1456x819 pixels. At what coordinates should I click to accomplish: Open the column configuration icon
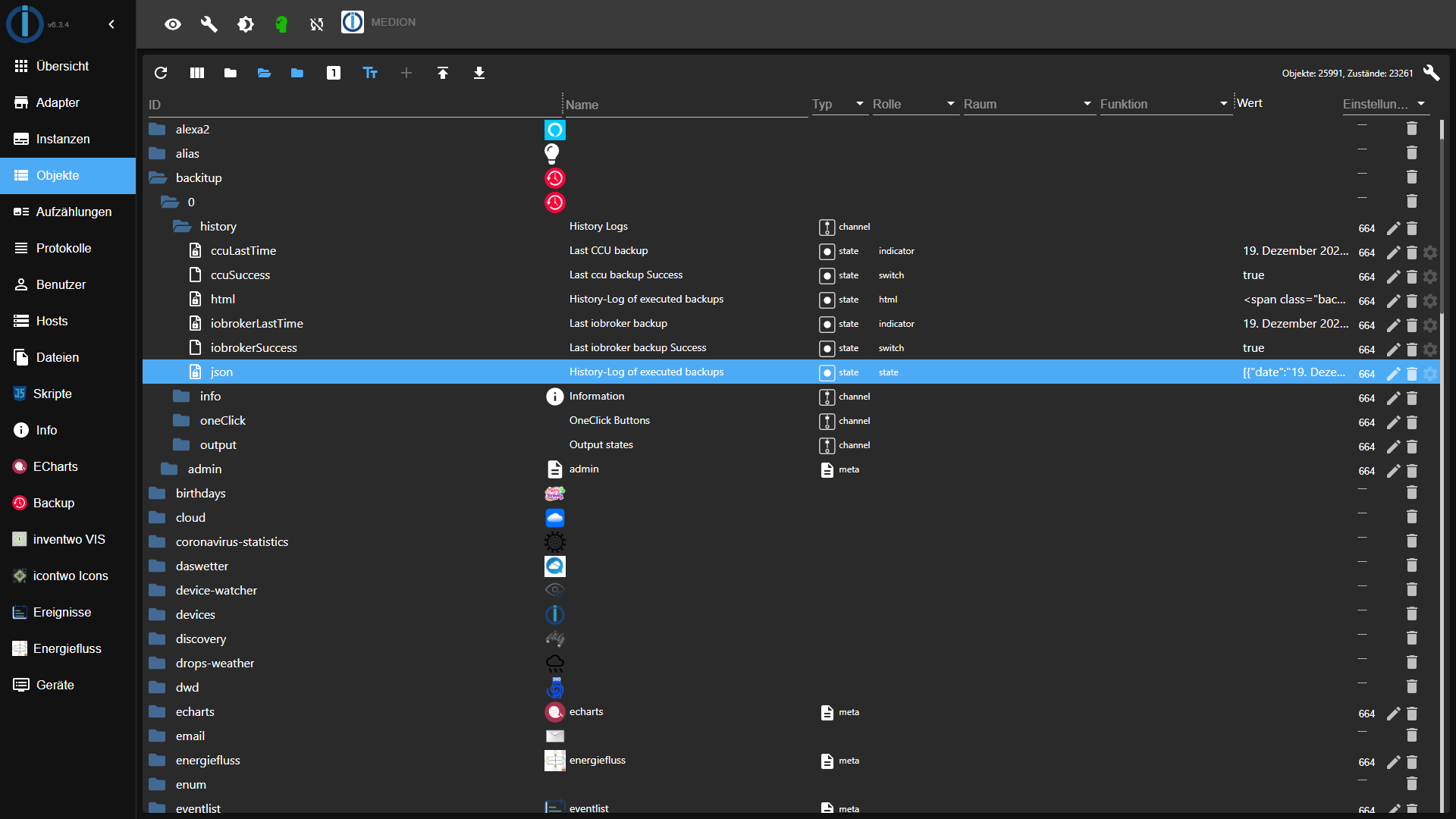197,73
